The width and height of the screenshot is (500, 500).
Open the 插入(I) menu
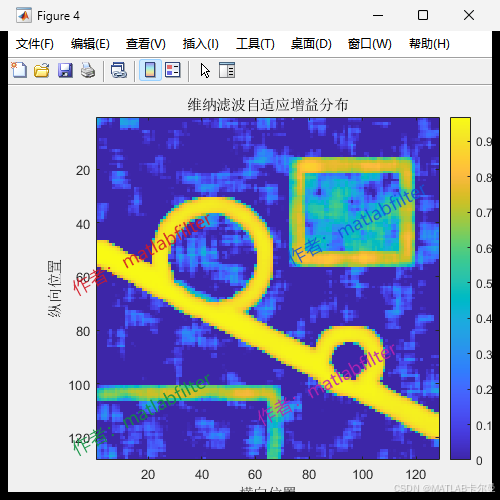200,44
